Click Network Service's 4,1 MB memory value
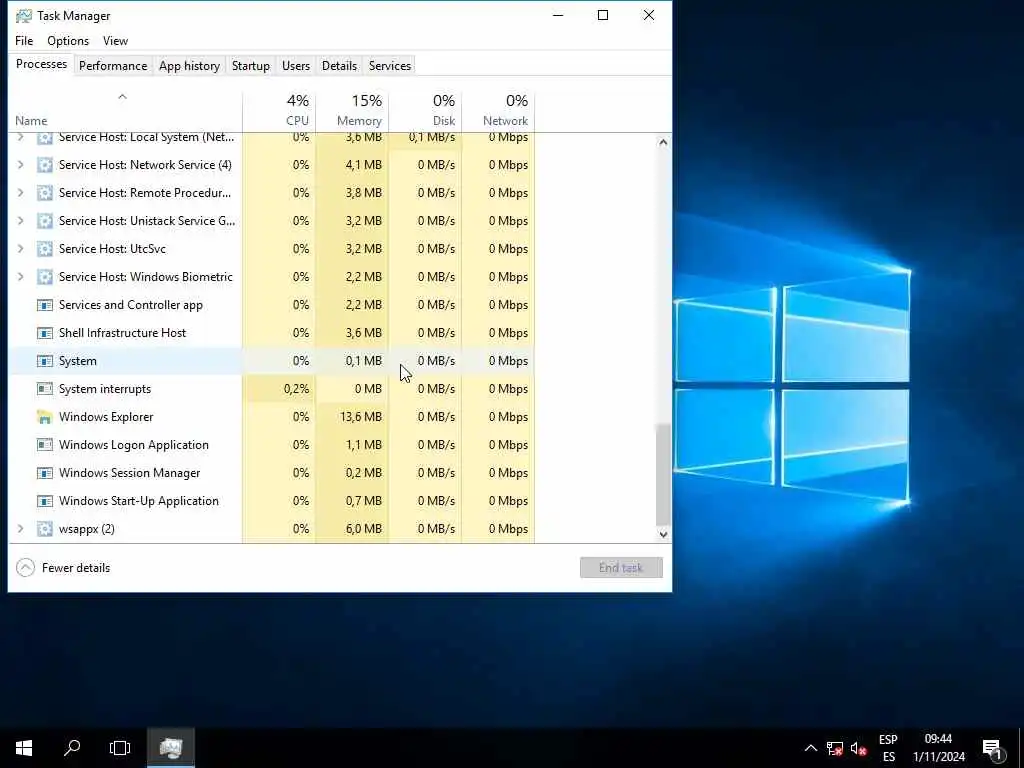This screenshot has height=768, width=1024. pyautogui.click(x=363, y=165)
